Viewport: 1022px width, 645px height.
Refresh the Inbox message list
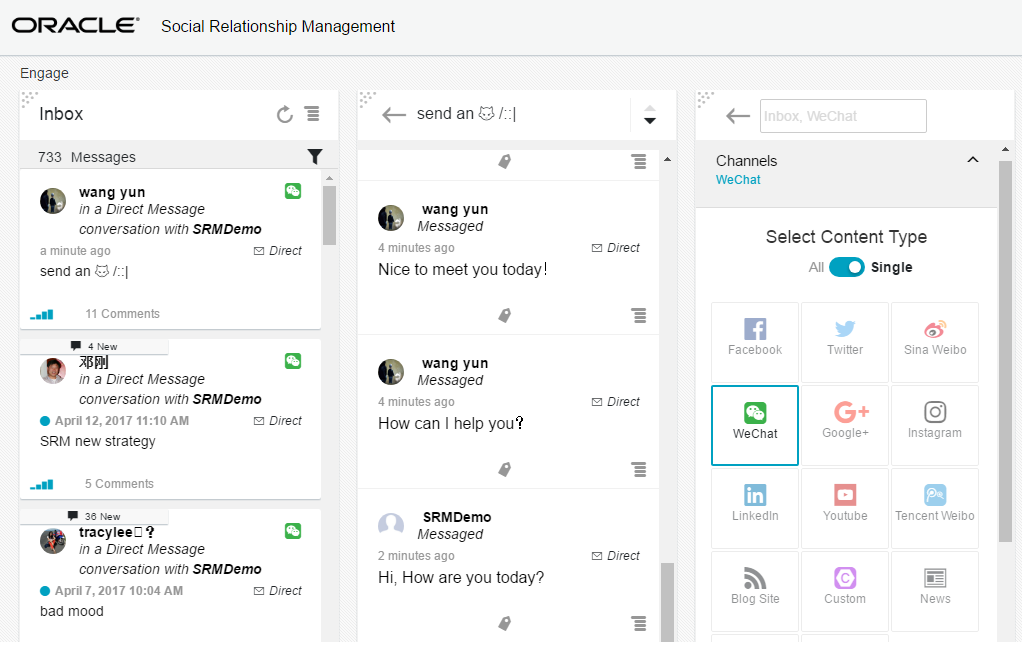[283, 114]
